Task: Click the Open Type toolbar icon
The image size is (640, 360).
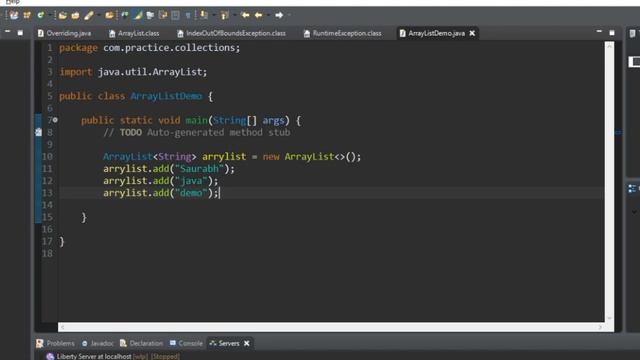Action: point(62,16)
